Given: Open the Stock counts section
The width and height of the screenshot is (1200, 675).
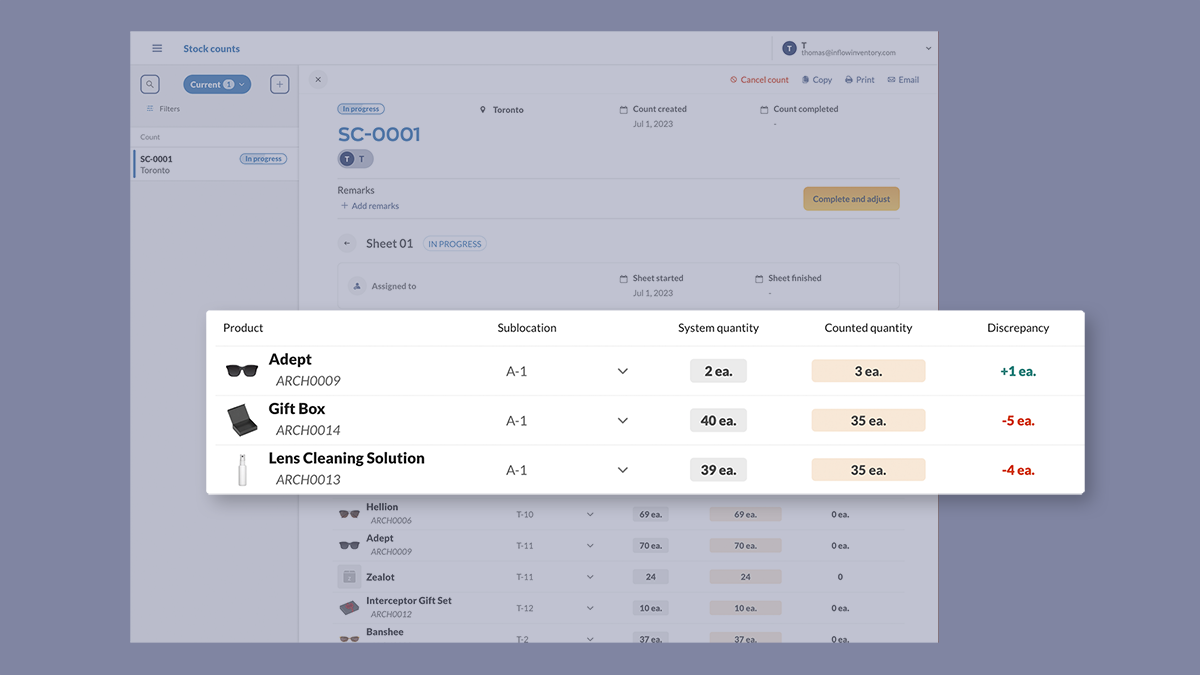Looking at the screenshot, I should click(211, 48).
